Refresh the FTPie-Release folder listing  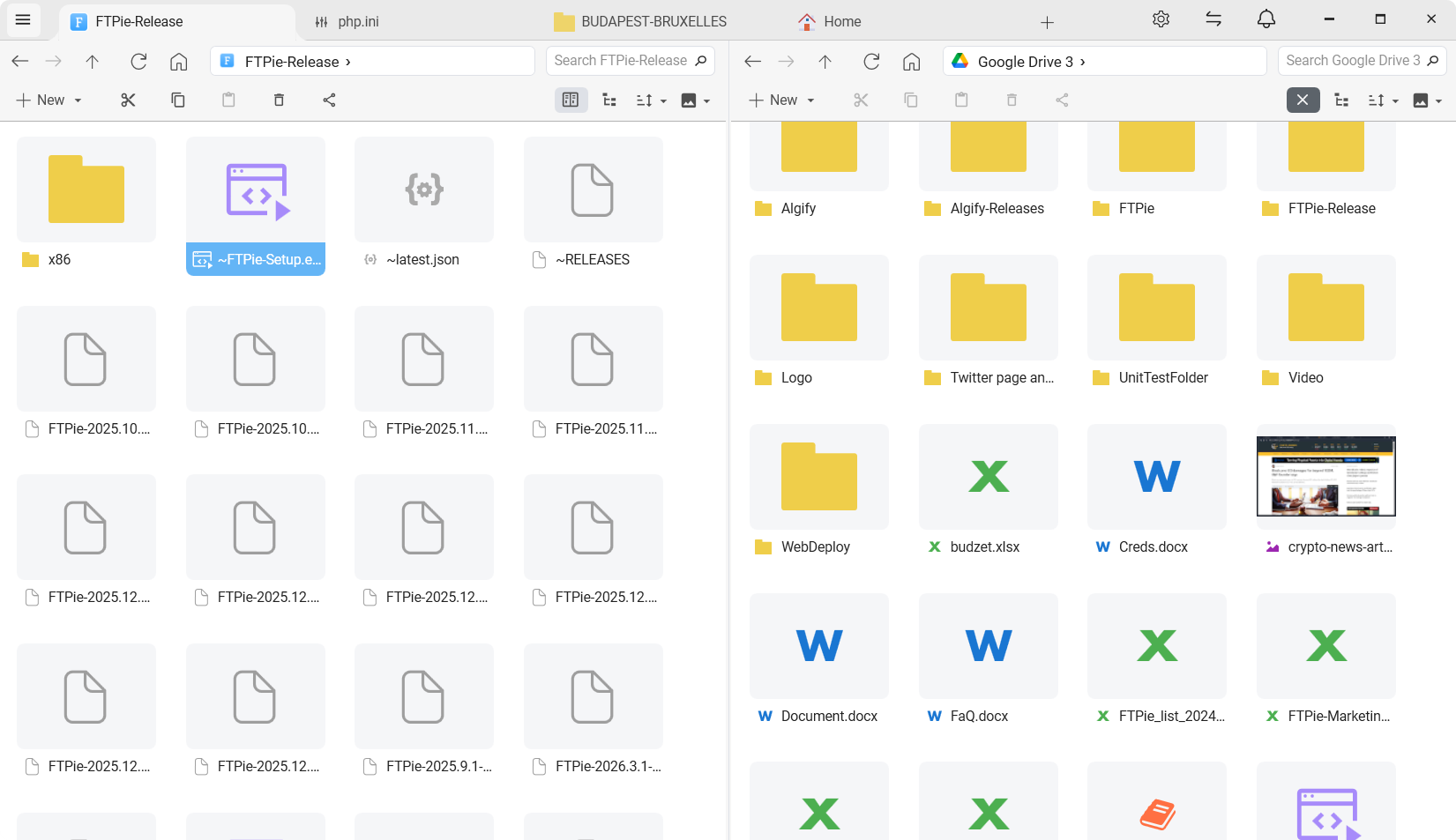point(138,61)
